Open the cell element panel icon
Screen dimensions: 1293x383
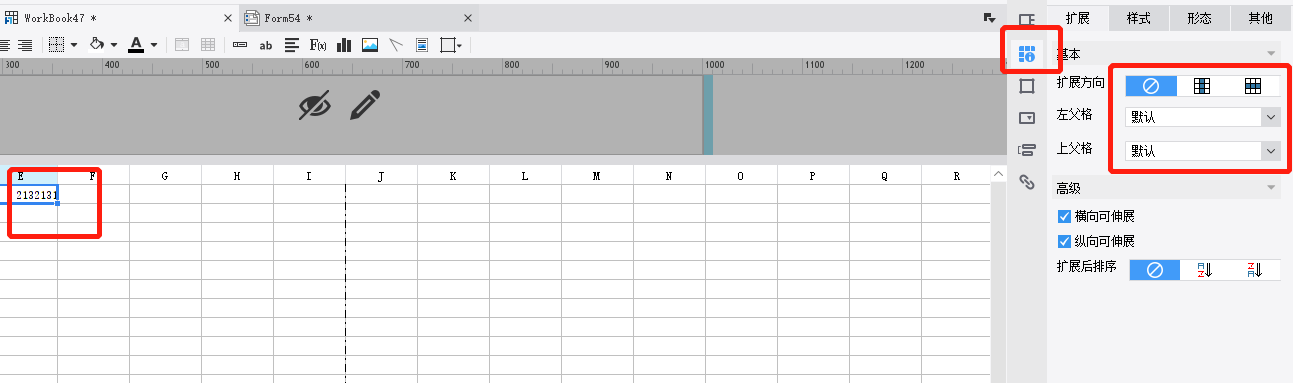[x=1026, y=19]
